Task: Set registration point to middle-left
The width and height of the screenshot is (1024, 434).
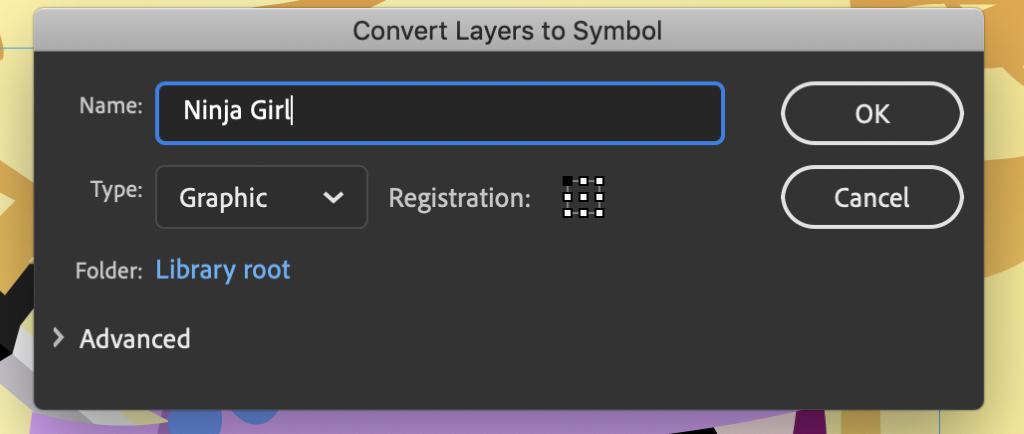Action: 568,197
